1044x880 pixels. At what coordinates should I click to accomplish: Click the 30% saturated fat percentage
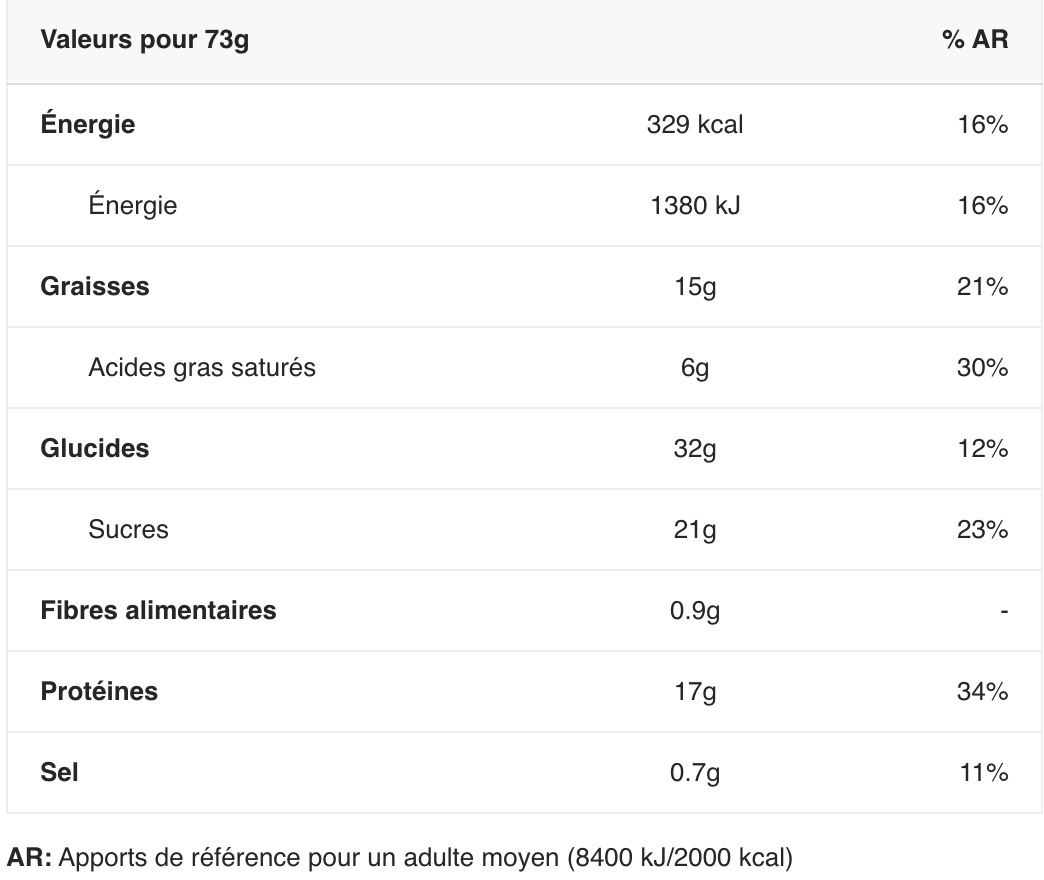(x=982, y=367)
